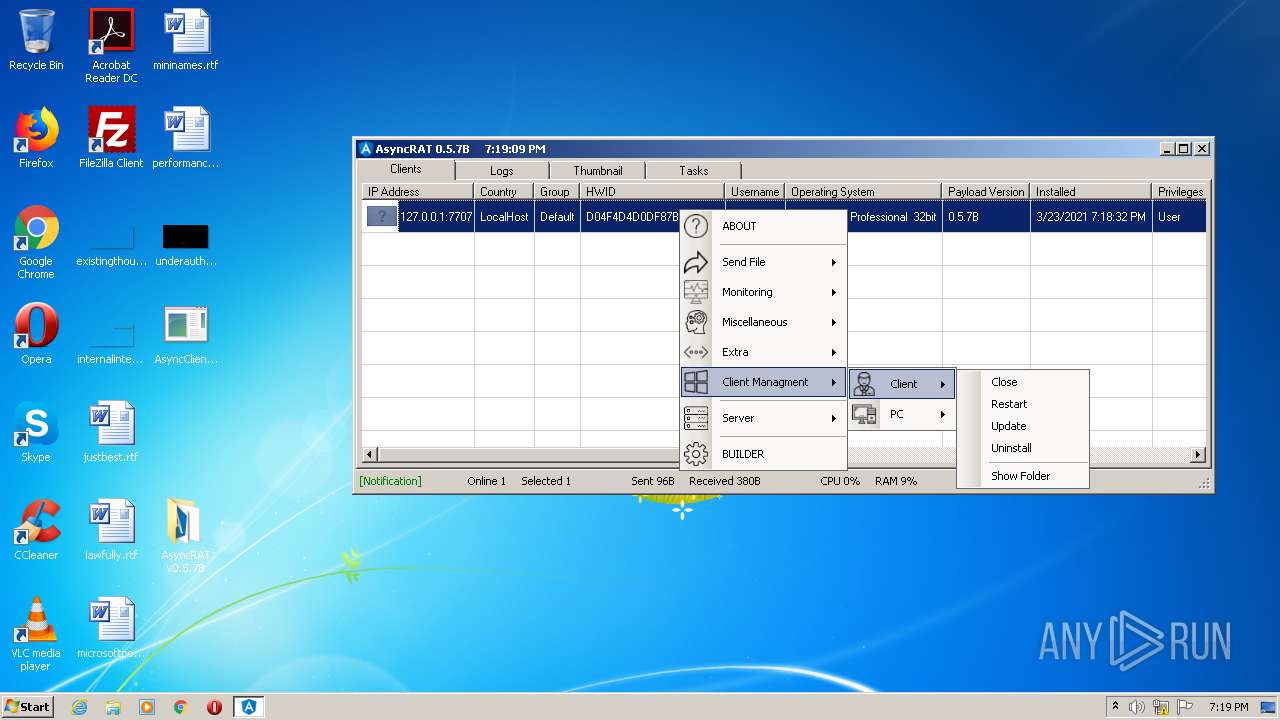Image resolution: width=1280 pixels, height=720 pixels.
Task: Click the Send File arrow icon
Action: click(x=695, y=262)
